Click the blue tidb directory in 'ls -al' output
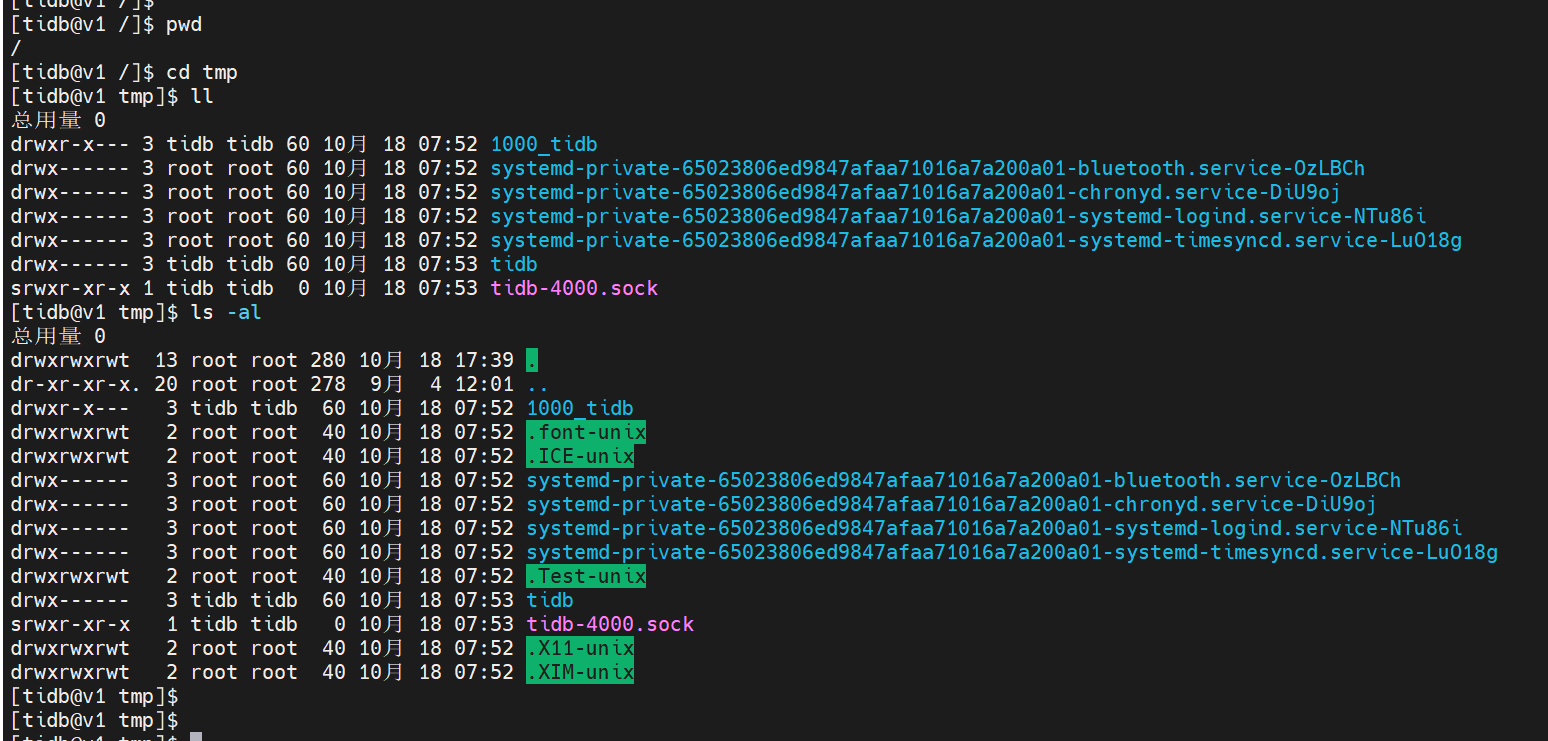Screen dimensions: 1548x741 click(x=550, y=600)
